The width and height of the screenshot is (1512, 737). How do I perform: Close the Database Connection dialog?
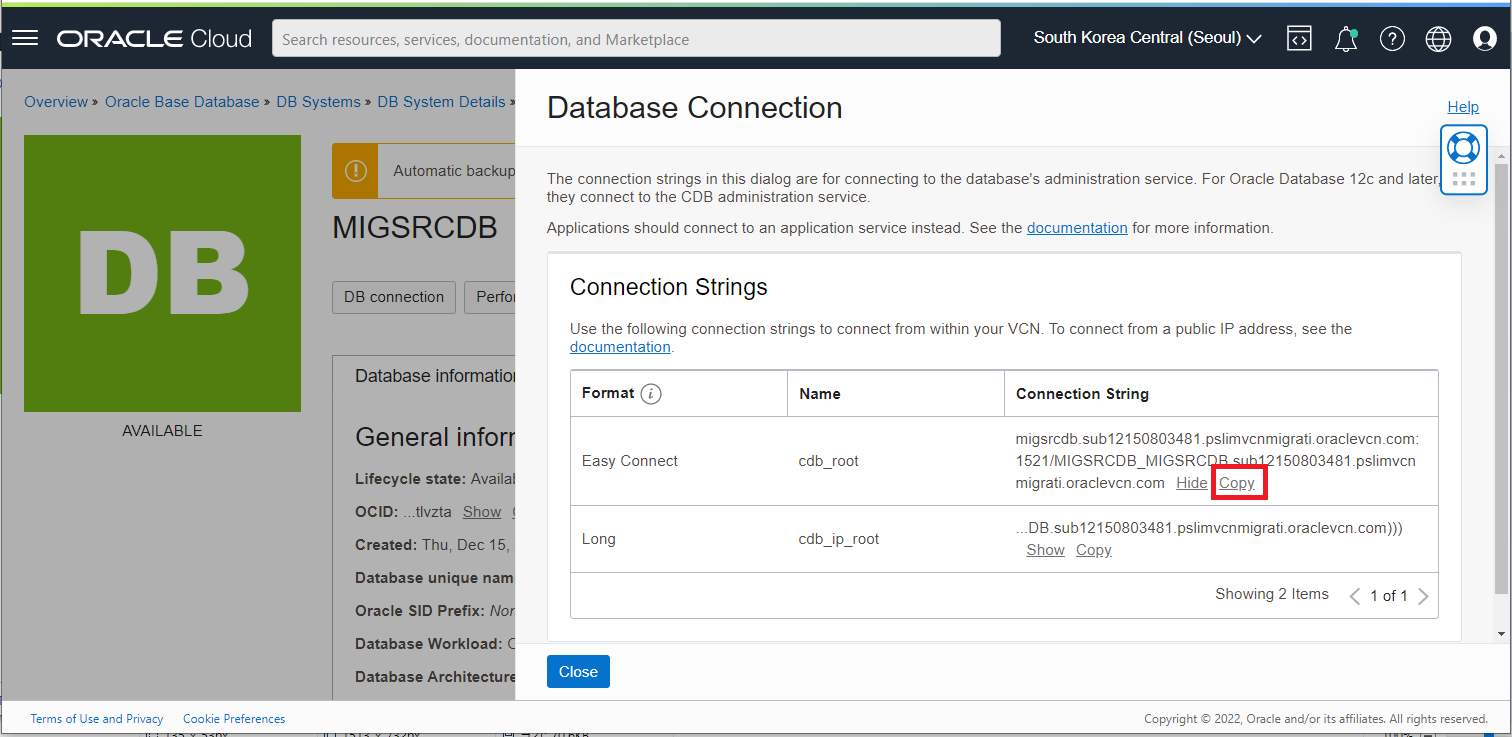(578, 672)
